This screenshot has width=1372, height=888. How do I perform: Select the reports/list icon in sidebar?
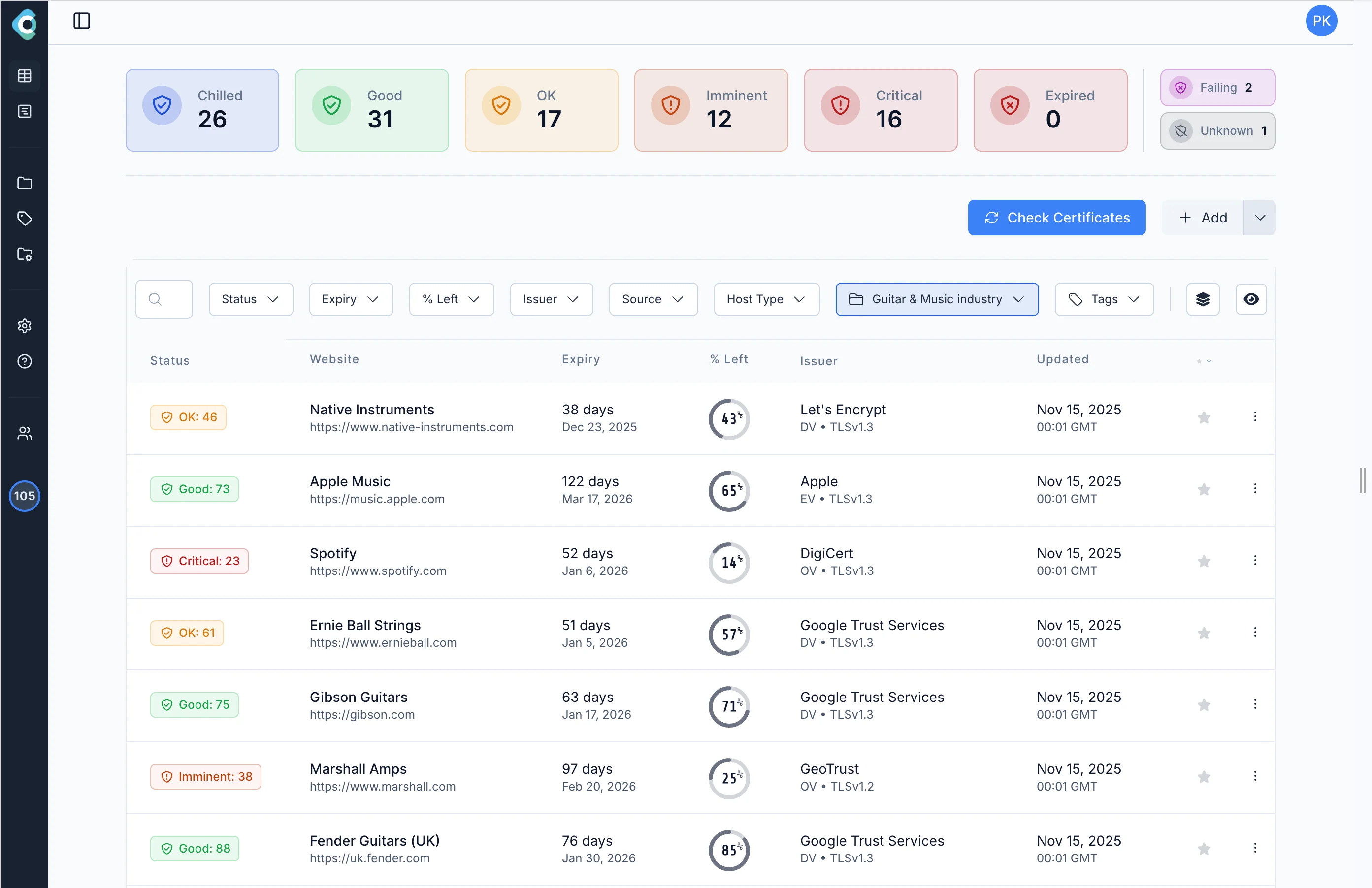[x=24, y=111]
